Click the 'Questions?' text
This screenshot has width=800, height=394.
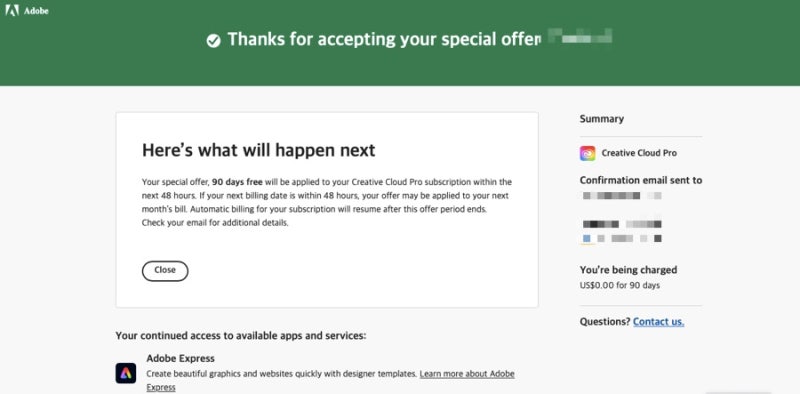coord(605,322)
